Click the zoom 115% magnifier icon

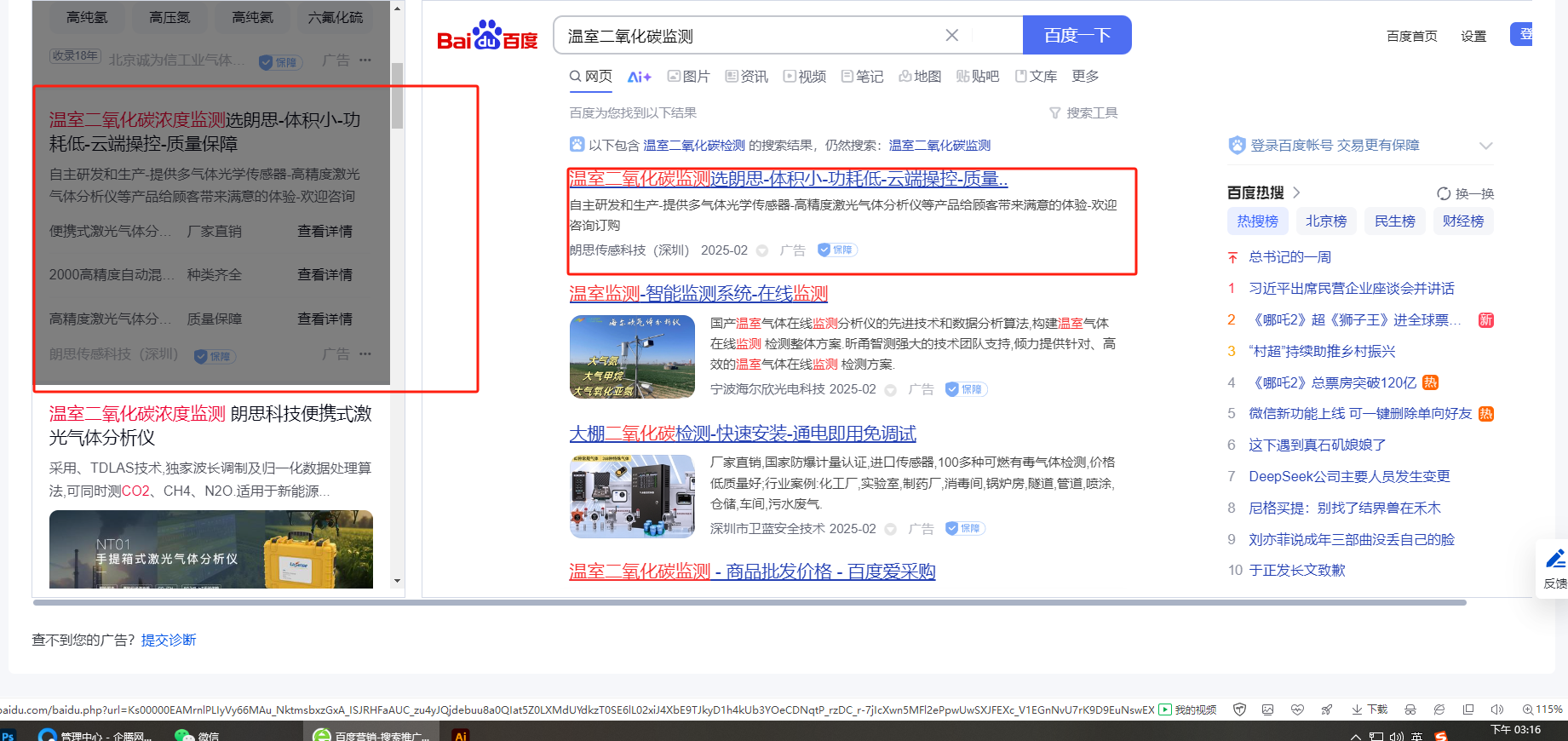[1528, 709]
